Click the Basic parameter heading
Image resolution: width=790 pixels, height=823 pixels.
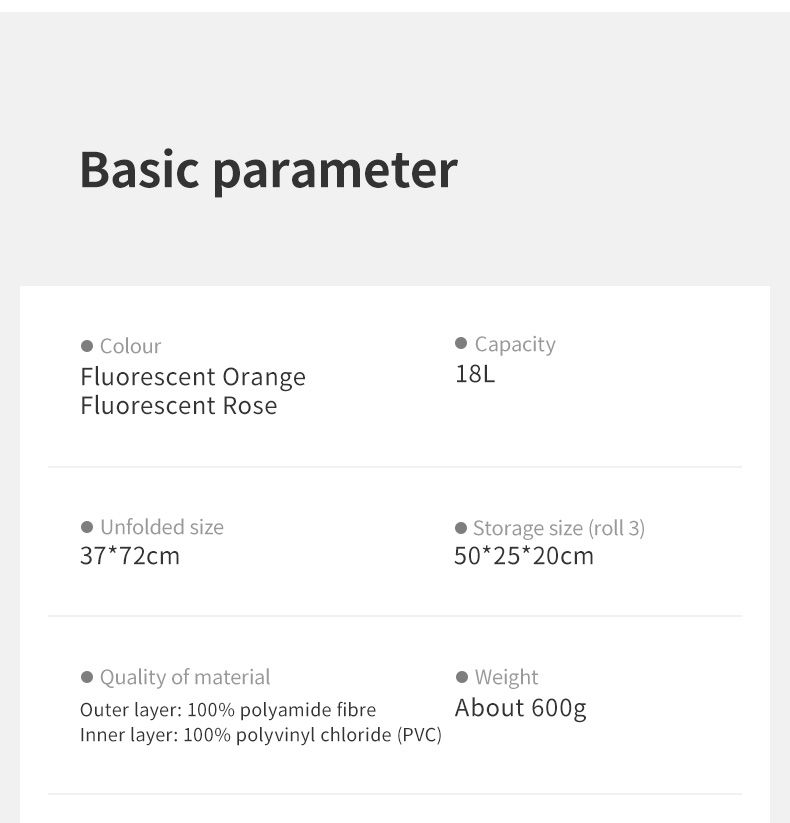pos(269,171)
